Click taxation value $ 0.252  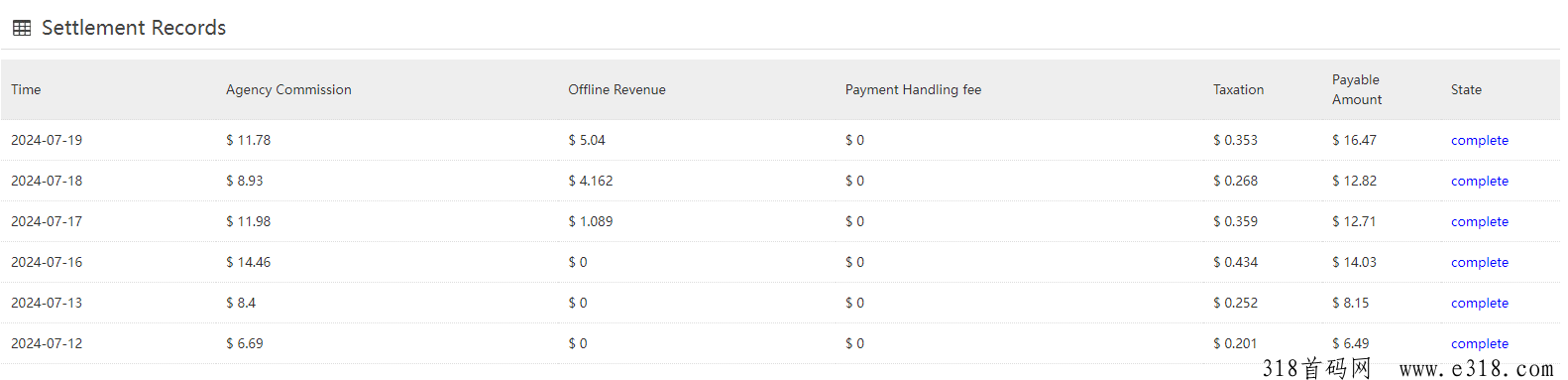[x=1235, y=303]
